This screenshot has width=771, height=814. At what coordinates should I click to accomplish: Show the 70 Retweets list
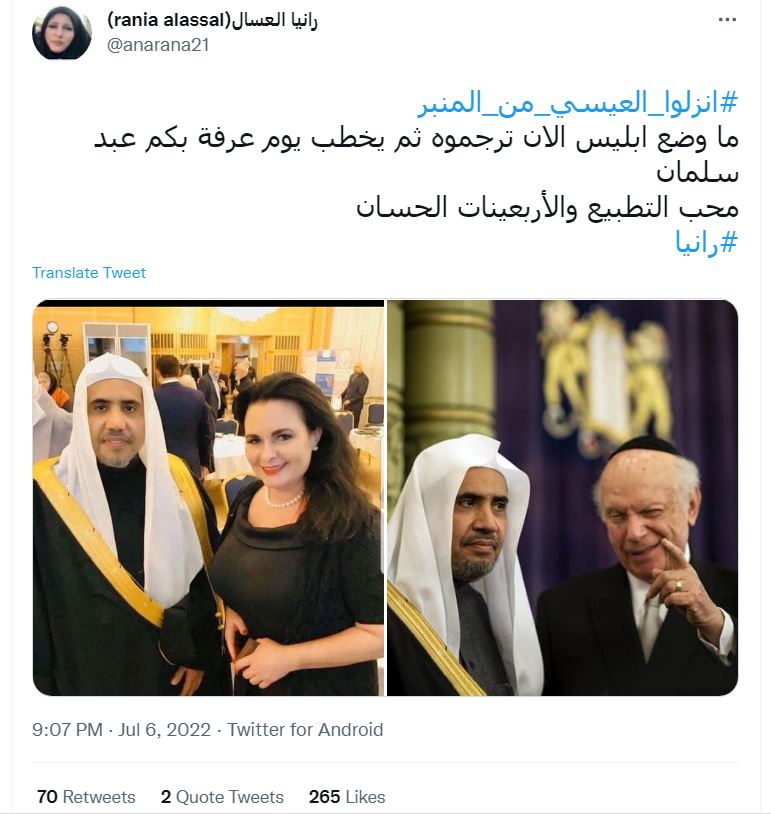pos(86,796)
